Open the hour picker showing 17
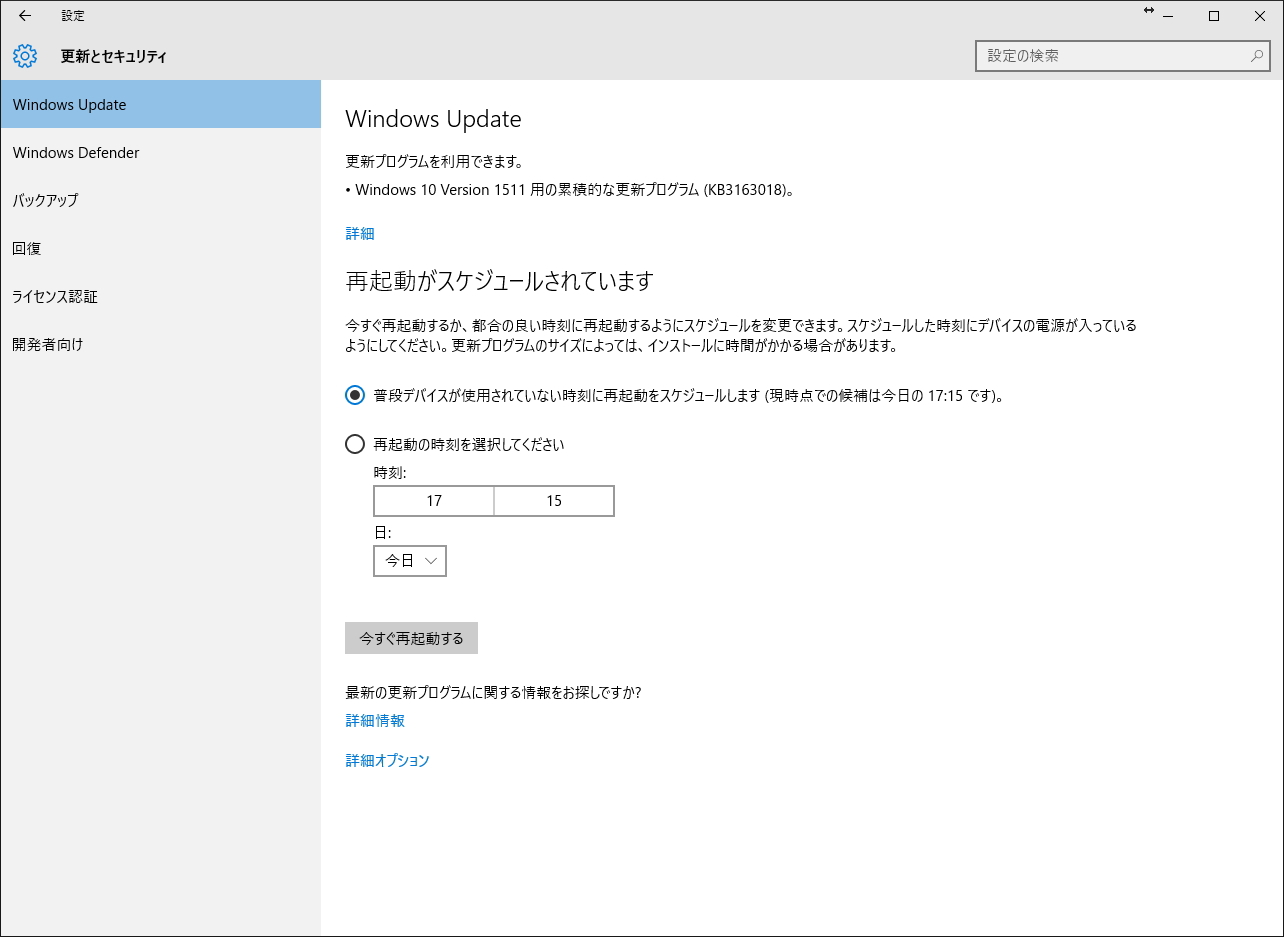Viewport: 1284px width, 937px height. pos(434,501)
